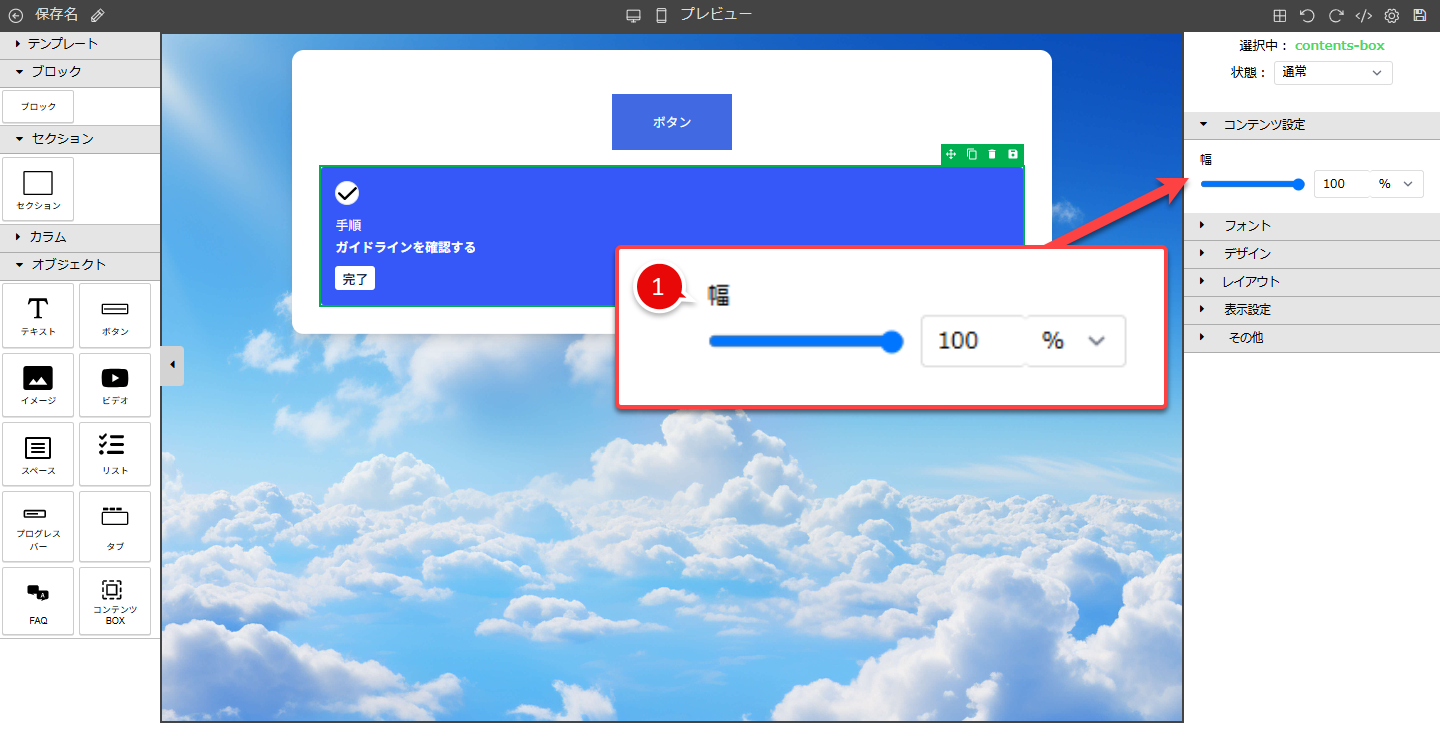
Task: Select the コンテンツBOX object
Action: pyautogui.click(x=115, y=601)
